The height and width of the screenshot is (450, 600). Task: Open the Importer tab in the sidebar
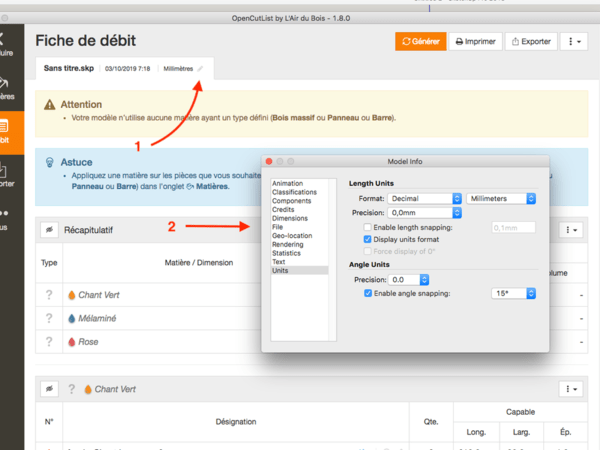tap(12, 176)
